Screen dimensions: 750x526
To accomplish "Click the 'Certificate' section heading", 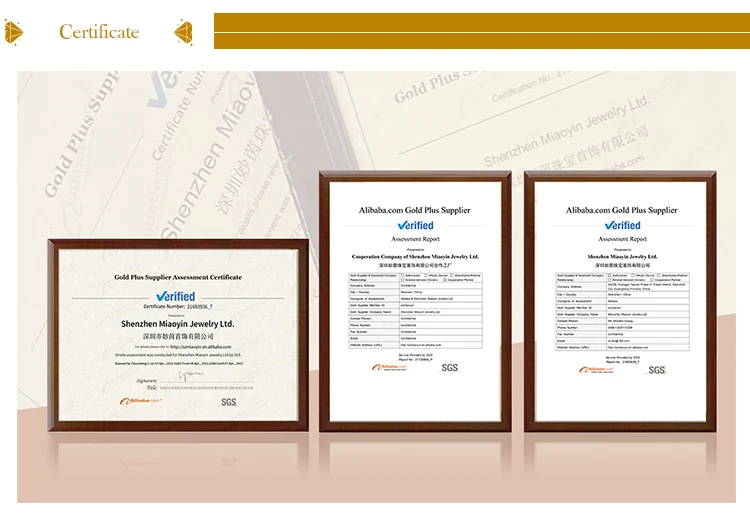I will coord(99,32).
